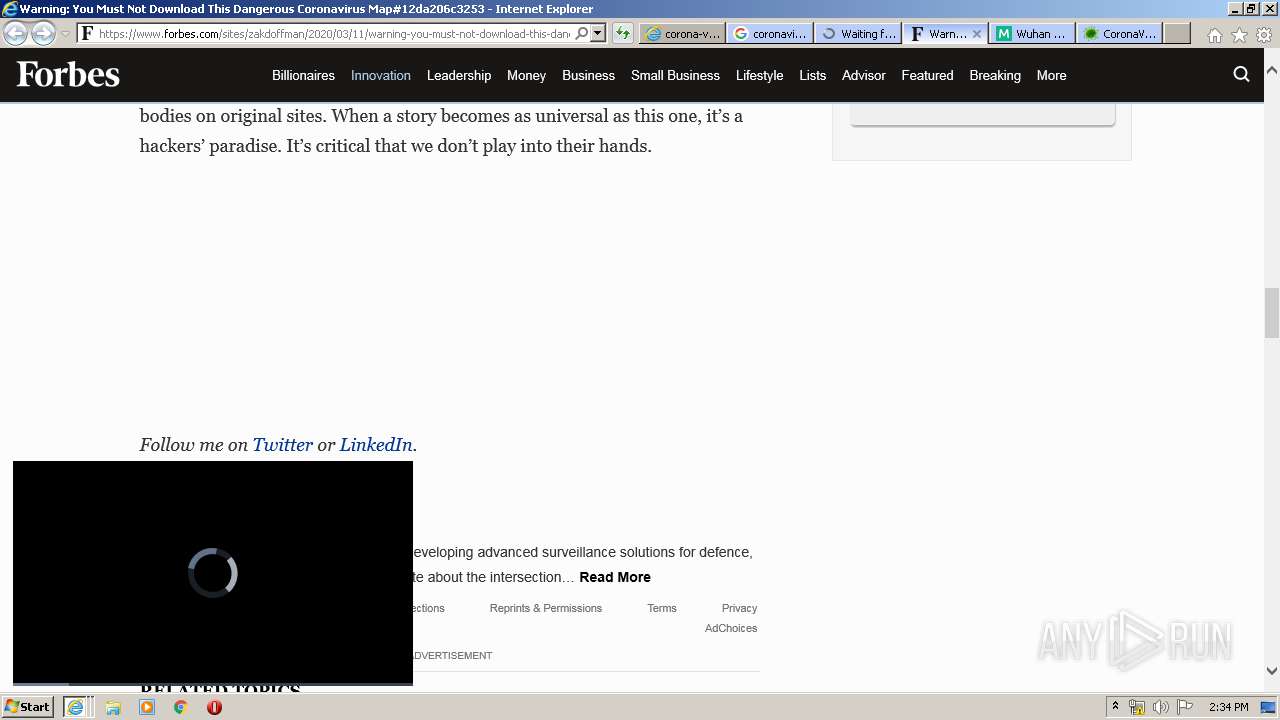
Task: Open the AdChoices link
Action: 731,628
